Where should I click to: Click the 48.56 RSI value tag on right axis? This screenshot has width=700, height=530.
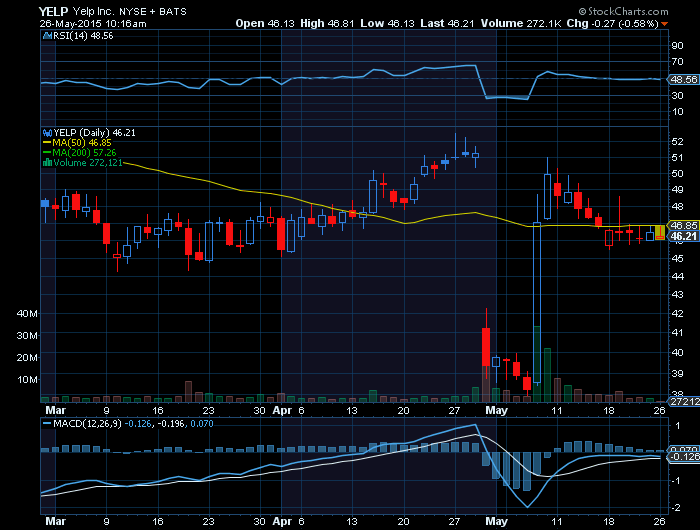(683, 79)
